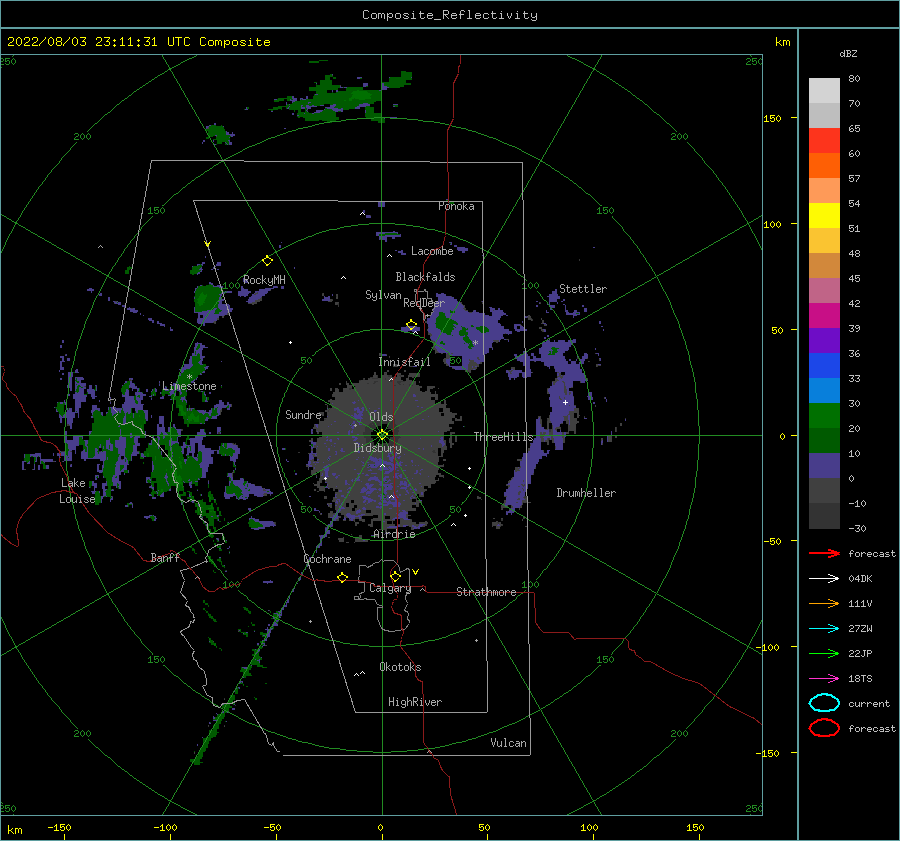The height and width of the screenshot is (841, 900).
Task: Click the dBZ legend heading
Action: pos(848,54)
